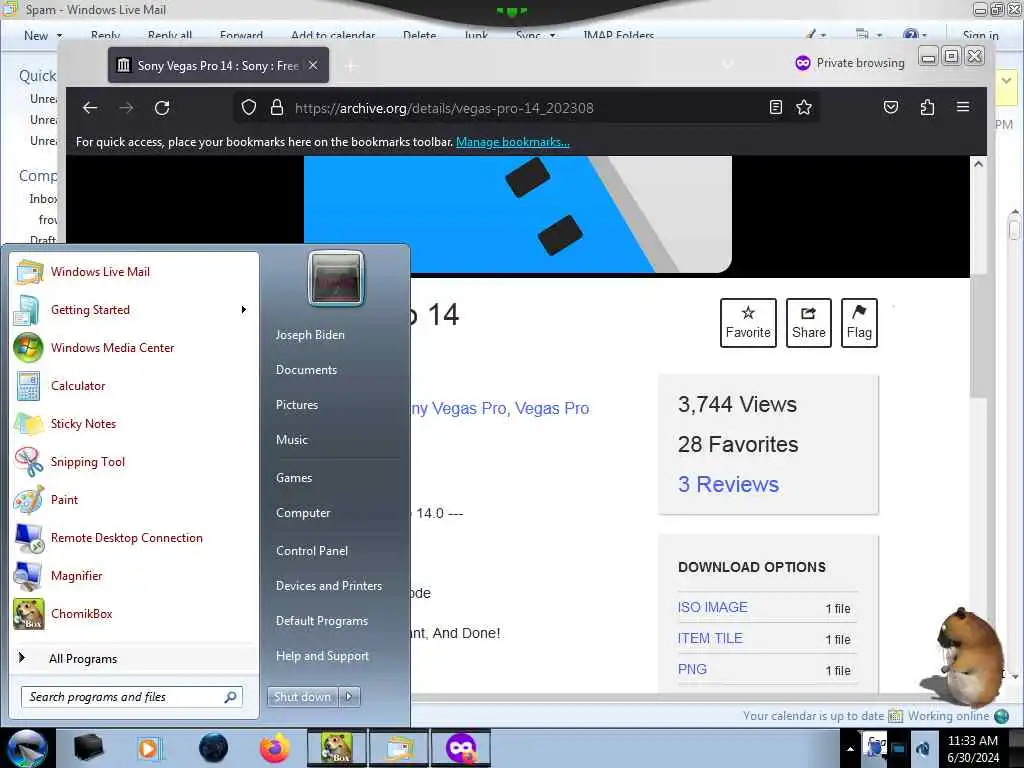This screenshot has height=768, width=1024.
Task: Bookmark this page with star icon
Action: [804, 107]
